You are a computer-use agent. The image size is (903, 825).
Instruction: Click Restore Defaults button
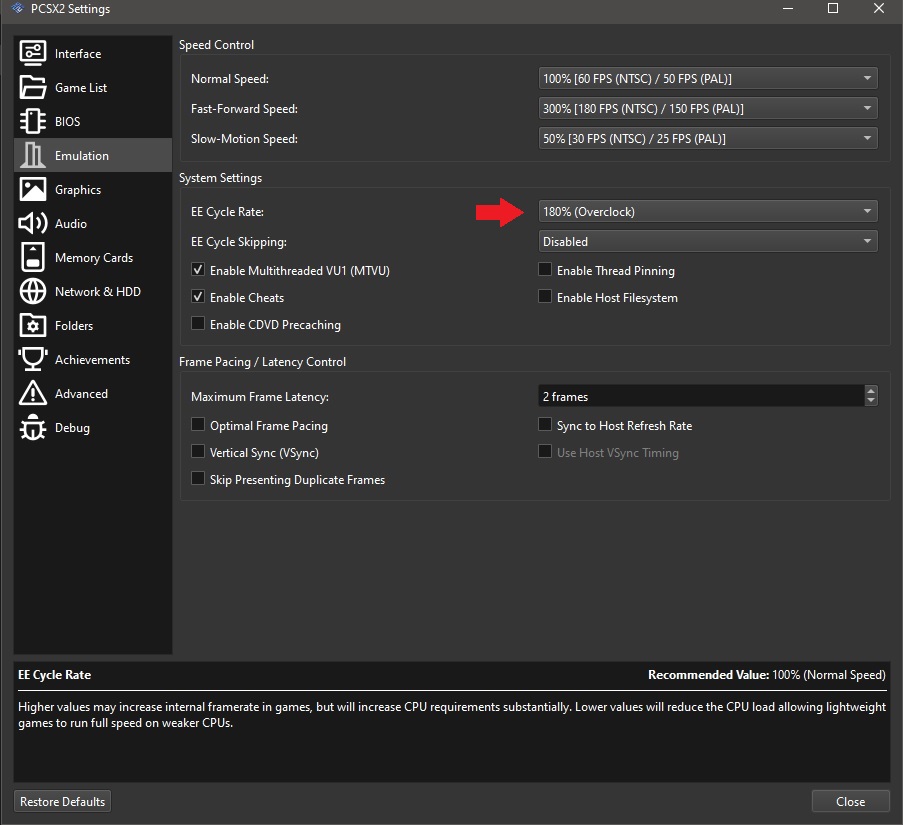click(62, 801)
